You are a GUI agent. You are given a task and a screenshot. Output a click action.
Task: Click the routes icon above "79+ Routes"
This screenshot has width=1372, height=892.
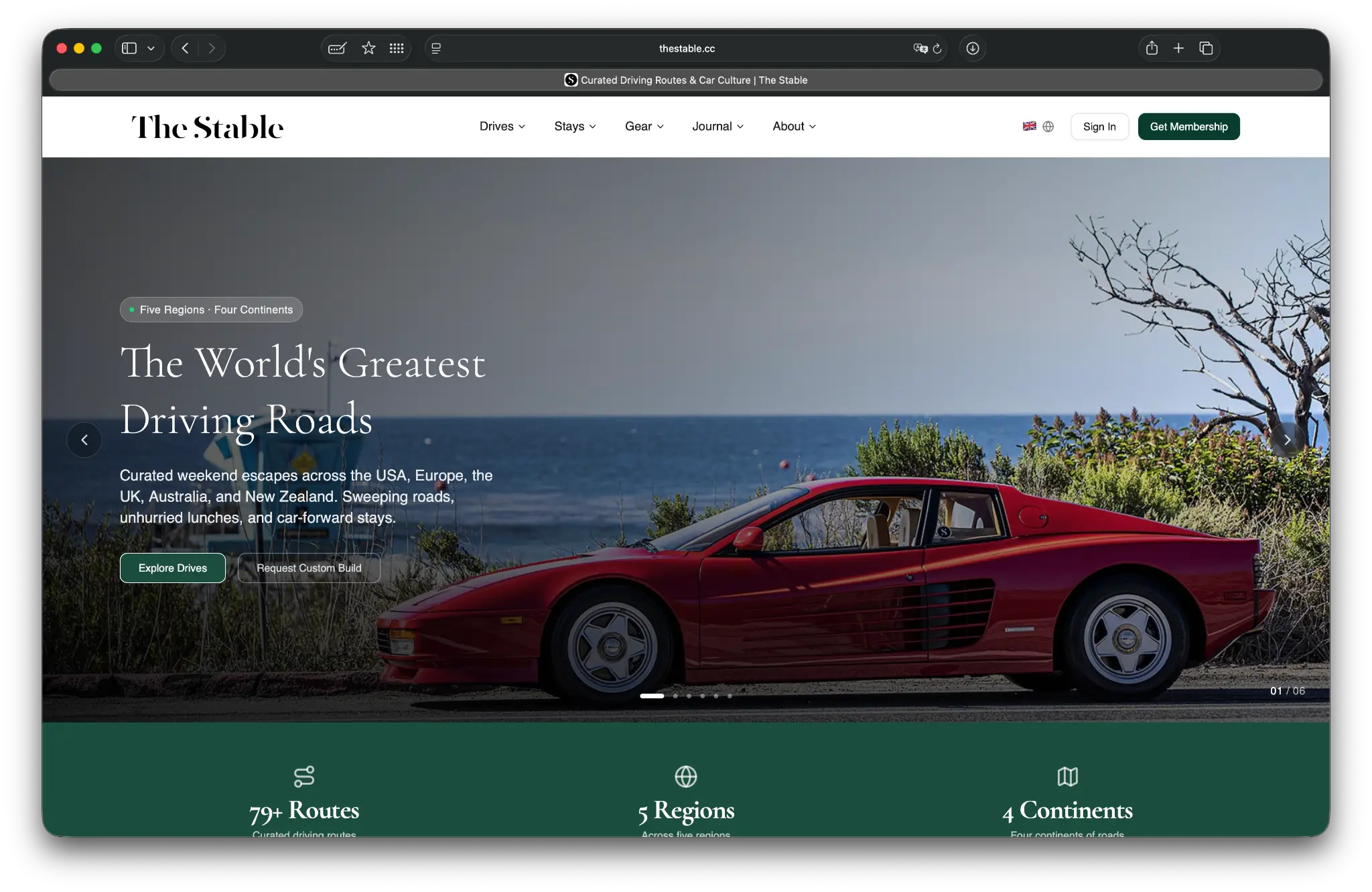(x=303, y=777)
